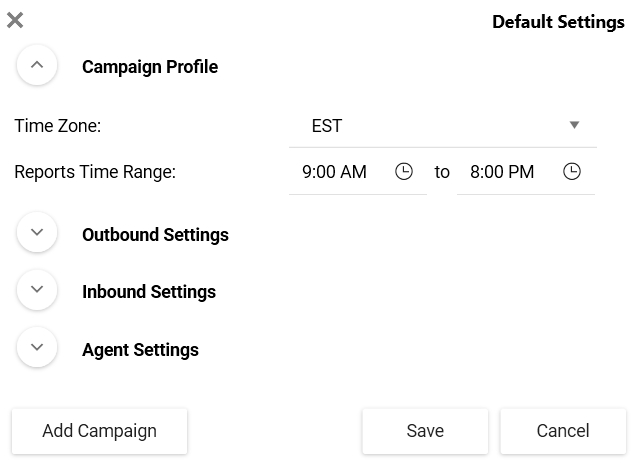Expand the Outbound Settings section

pyautogui.click(x=37, y=232)
